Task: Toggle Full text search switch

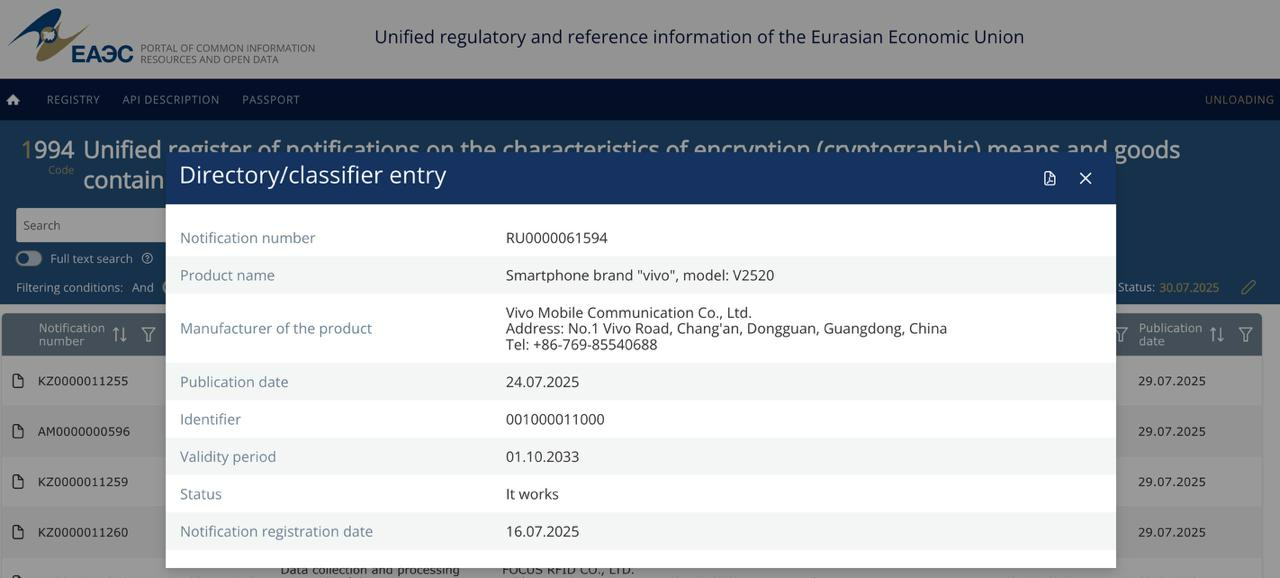Action: 29,259
